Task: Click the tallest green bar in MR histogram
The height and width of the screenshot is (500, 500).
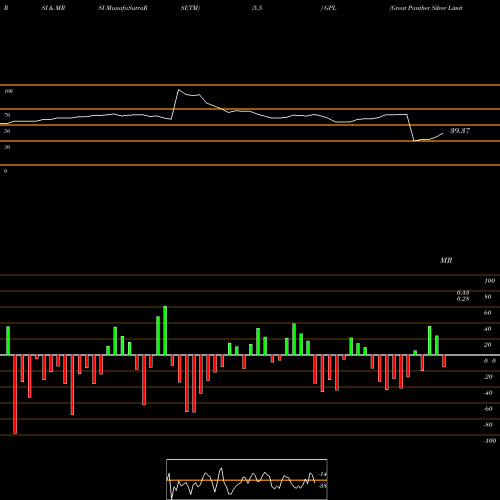Action: 165,330
